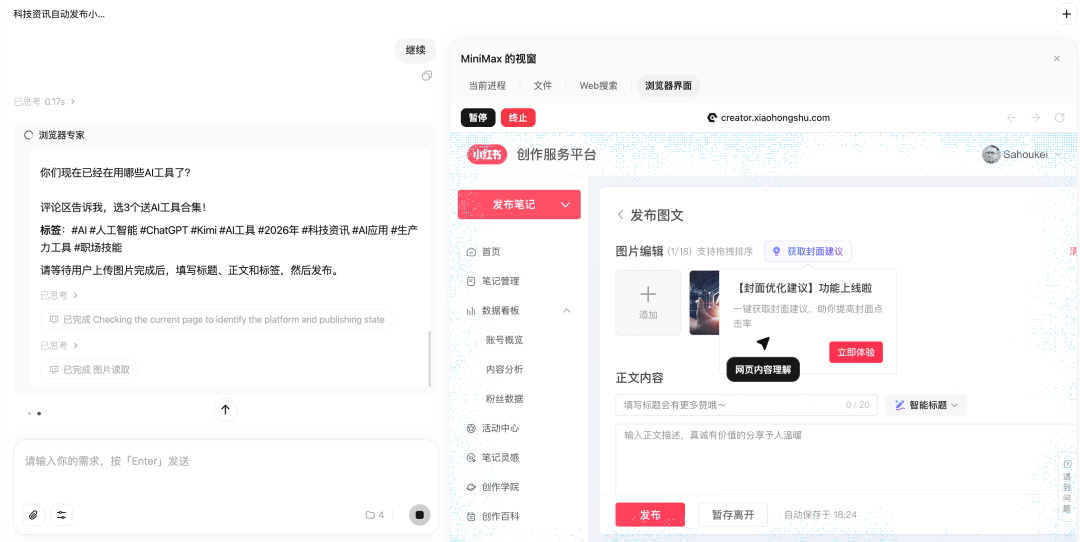Screen dimensions: 1080x542
Task: Click the title input field 填写标题
Action: pos(730,405)
